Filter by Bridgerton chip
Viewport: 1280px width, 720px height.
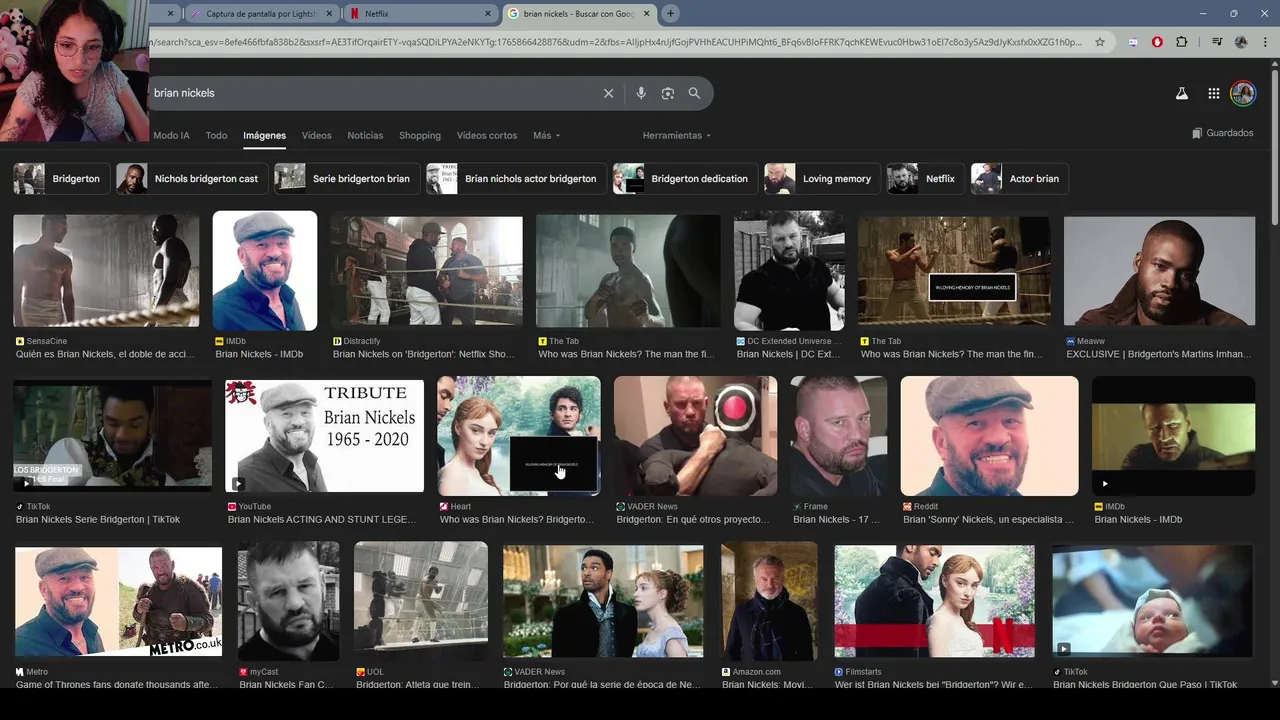[x=61, y=179]
